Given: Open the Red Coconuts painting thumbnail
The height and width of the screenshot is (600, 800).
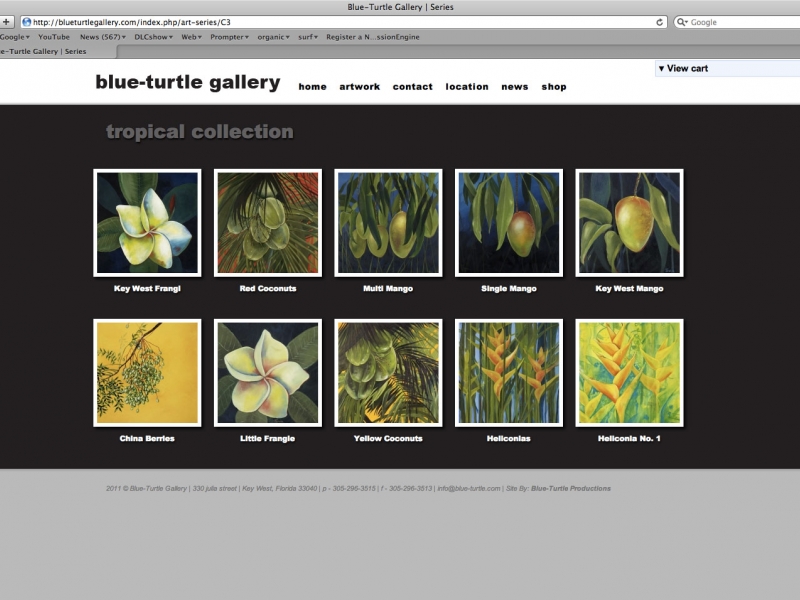Looking at the screenshot, I should pyautogui.click(x=268, y=223).
